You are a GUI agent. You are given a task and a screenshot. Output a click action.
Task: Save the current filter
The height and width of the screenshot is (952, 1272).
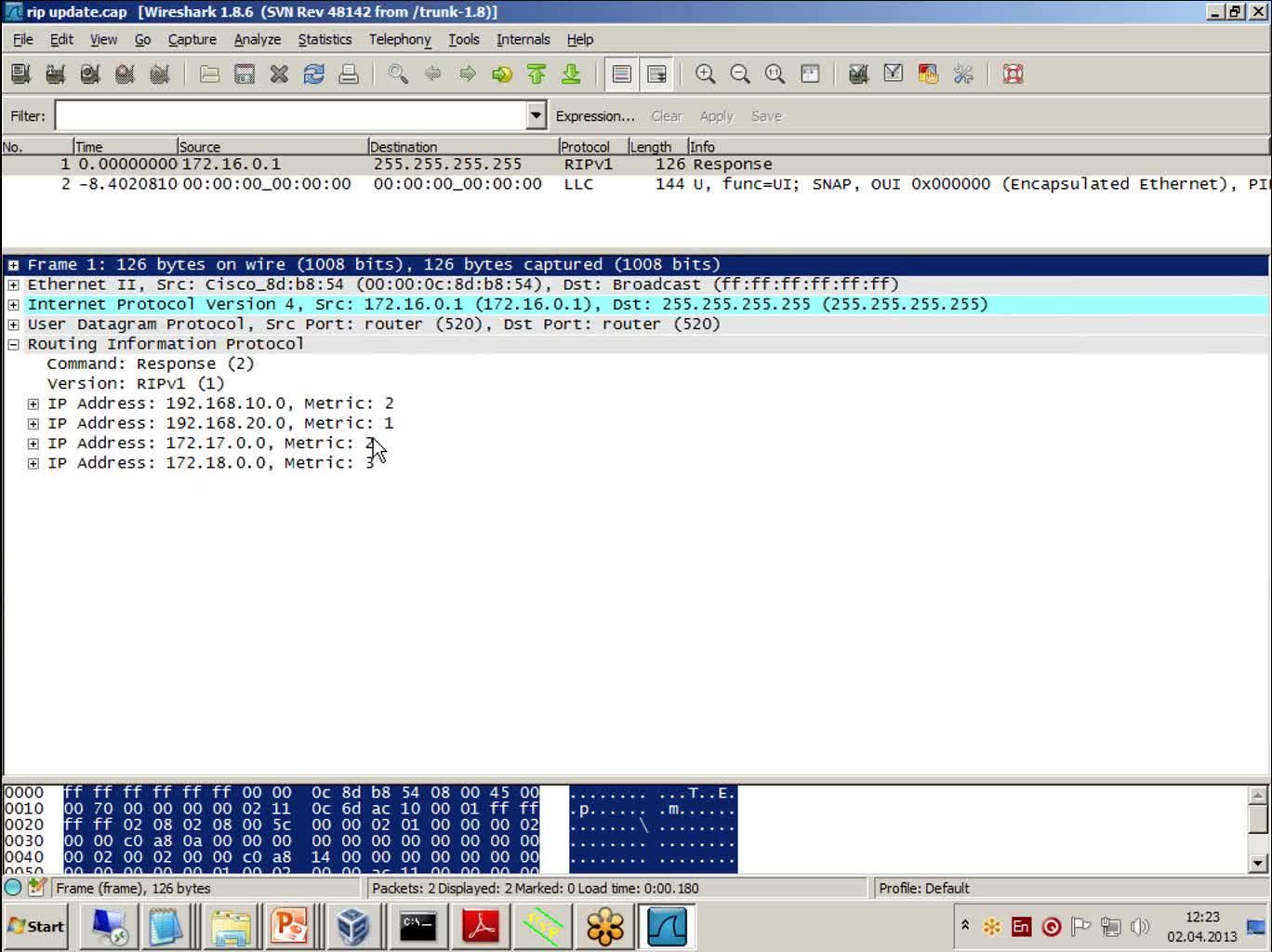point(766,116)
